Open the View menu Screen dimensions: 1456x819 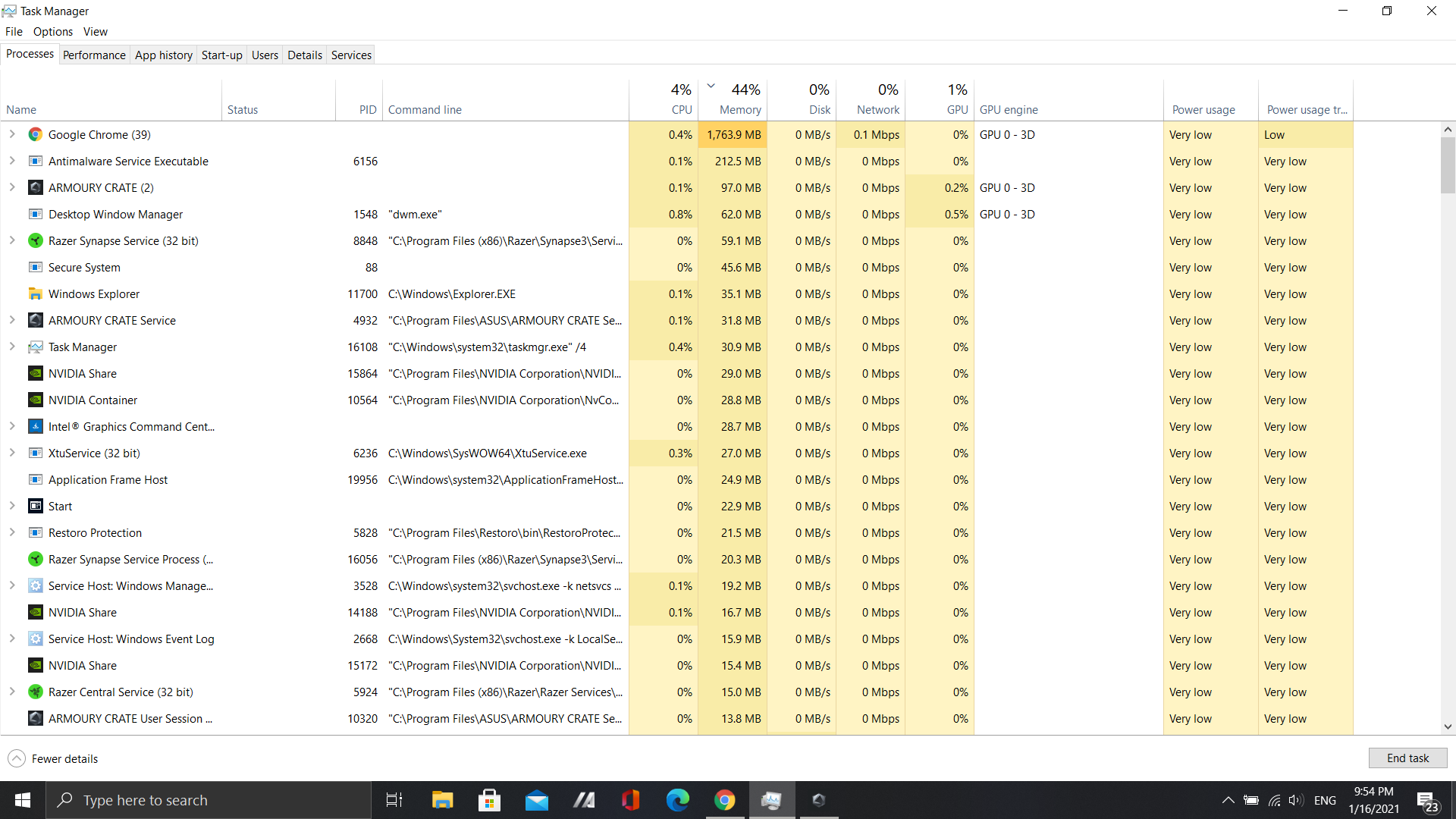pos(96,32)
